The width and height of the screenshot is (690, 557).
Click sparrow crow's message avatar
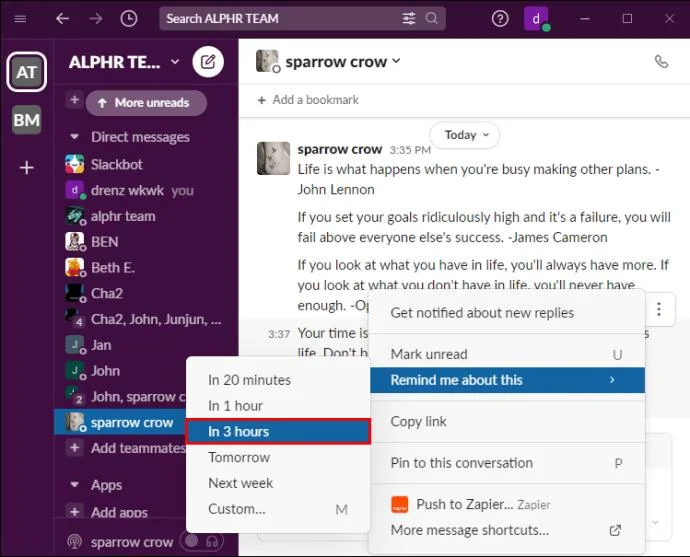coord(273,158)
